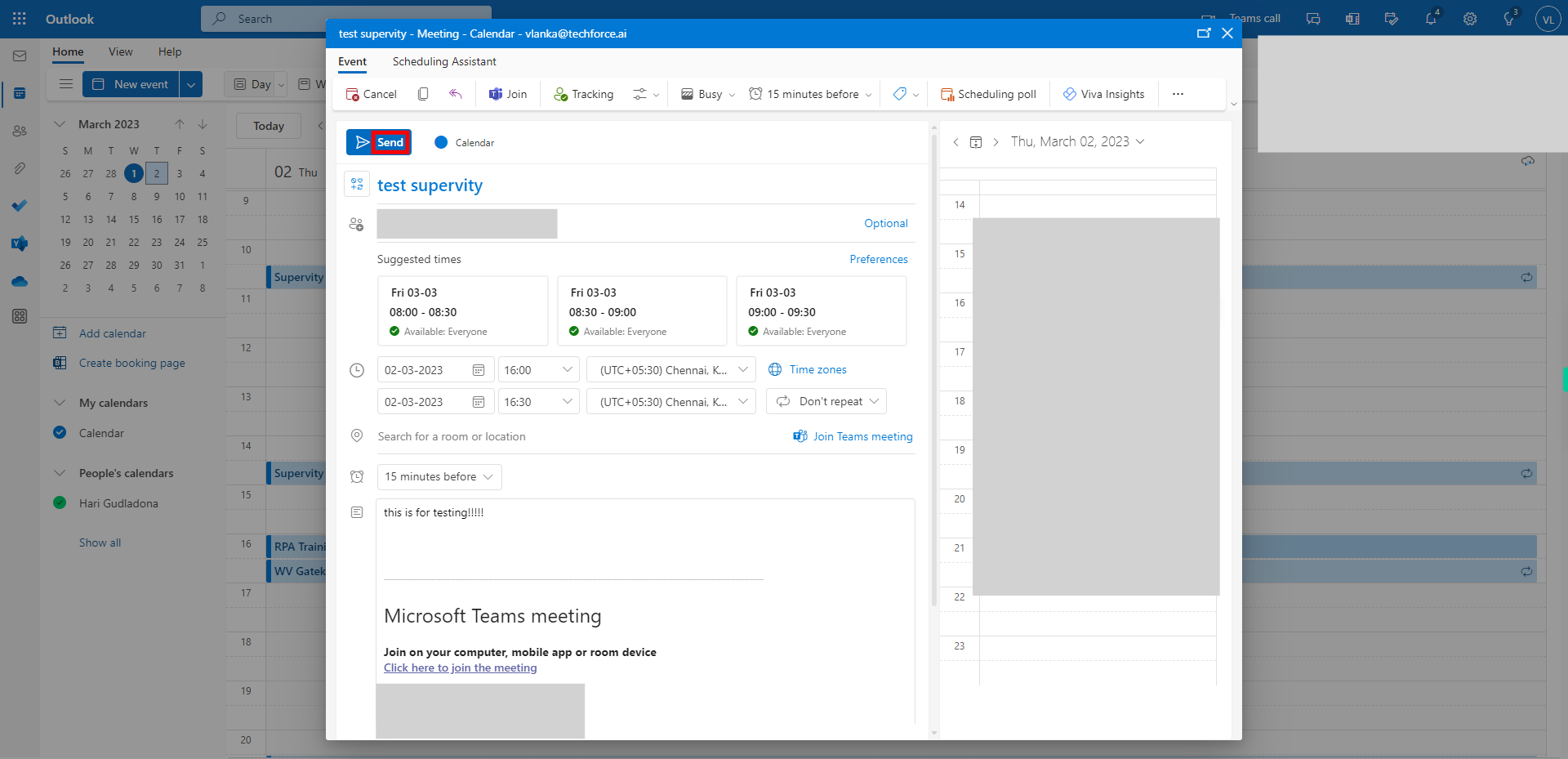Go to previous day in day preview
Screen dimensions: 1568x759
tap(955, 142)
